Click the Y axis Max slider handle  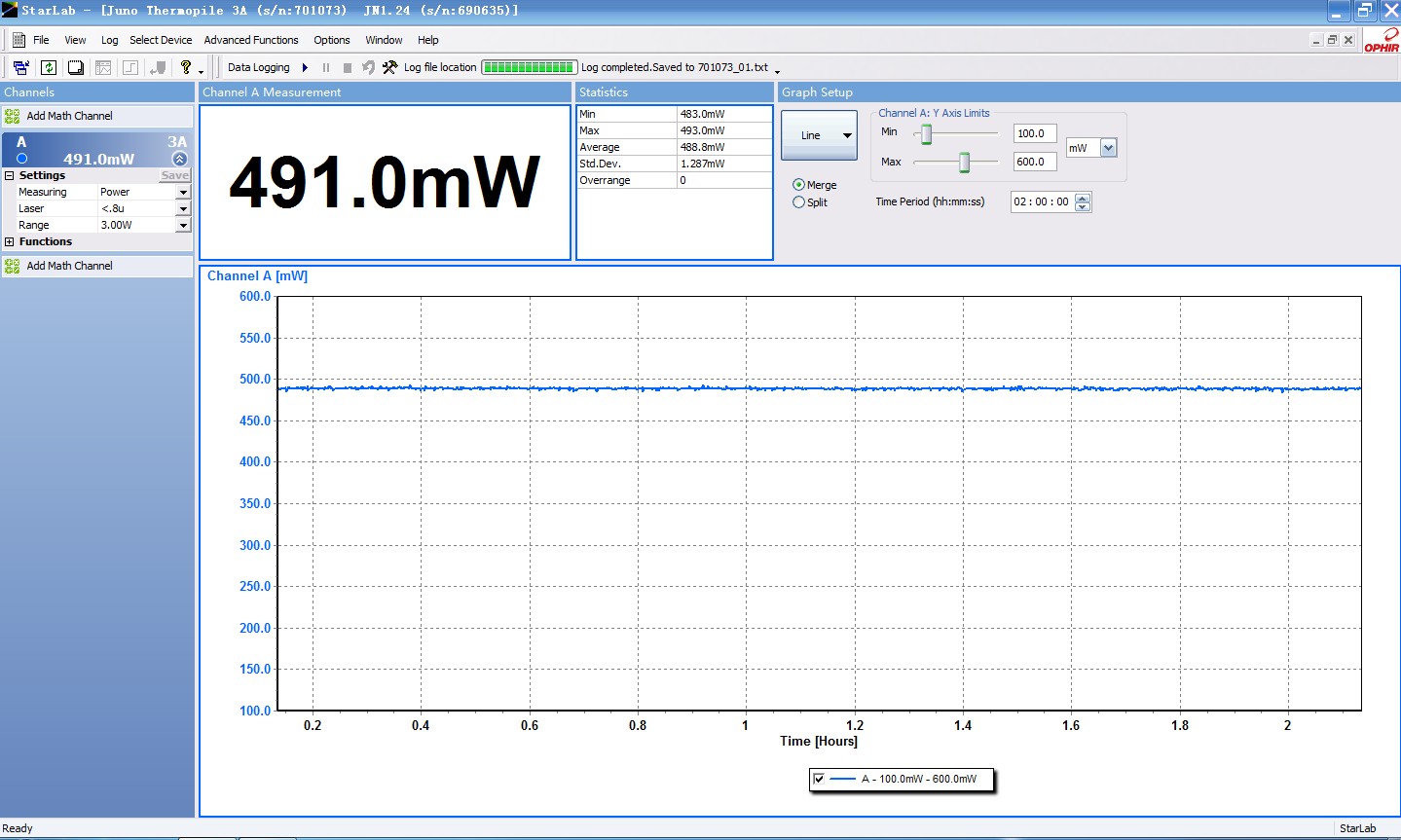[x=964, y=163]
